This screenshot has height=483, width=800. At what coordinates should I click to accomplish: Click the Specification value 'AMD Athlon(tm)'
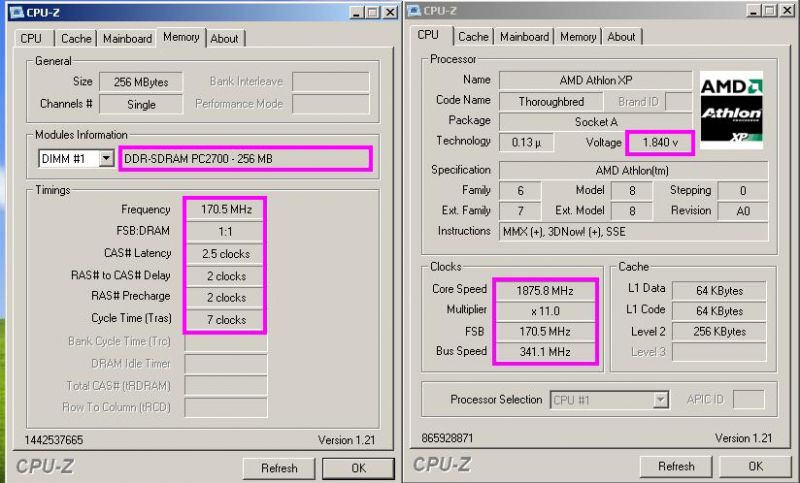(633, 170)
